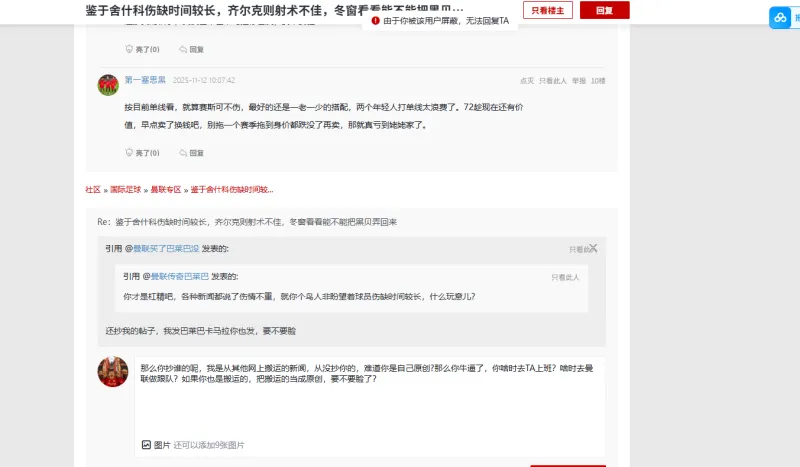Click quoted user 曼联传奇巴莱巴
Viewport: 800px width, 467px height.
coord(180,276)
